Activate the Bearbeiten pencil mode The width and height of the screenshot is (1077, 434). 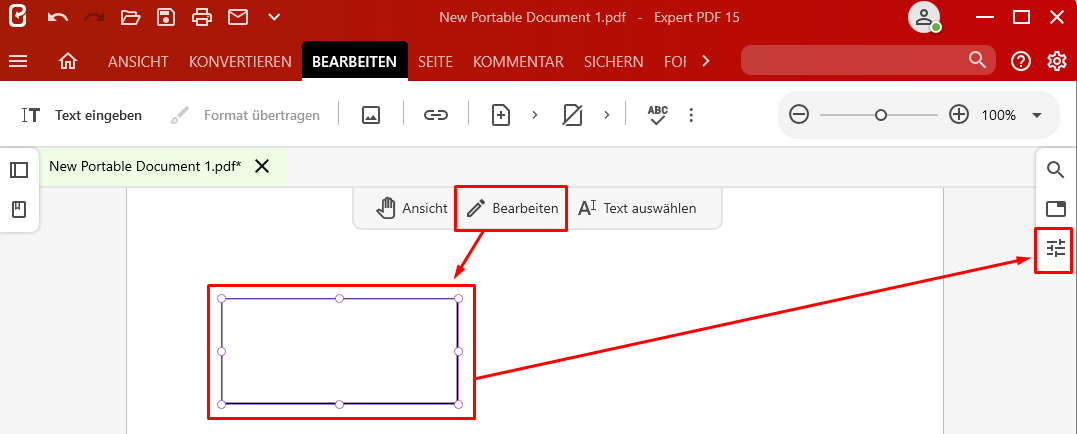512,208
